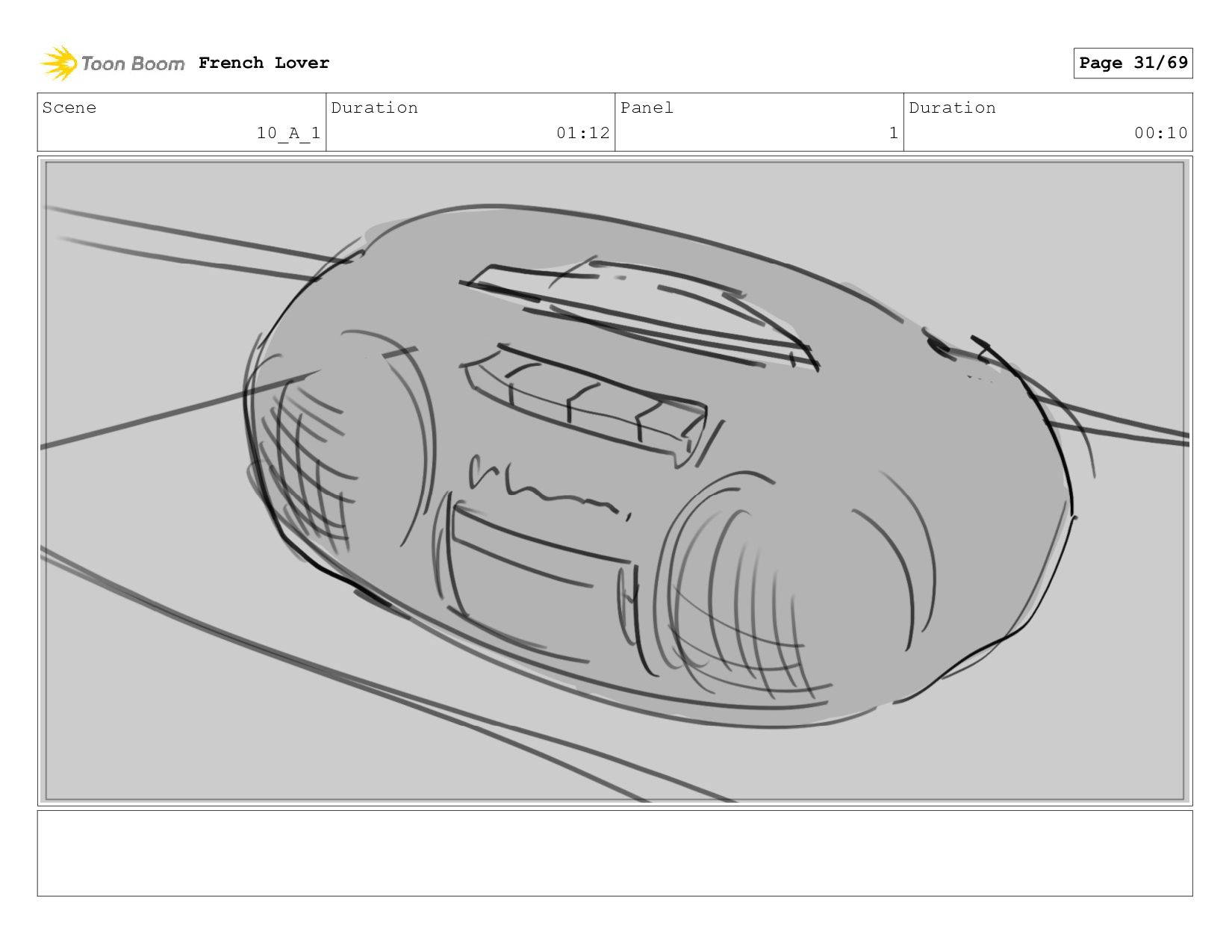1232x952 pixels.
Task: Click the scene duration value '01:12'
Action: click(x=582, y=133)
